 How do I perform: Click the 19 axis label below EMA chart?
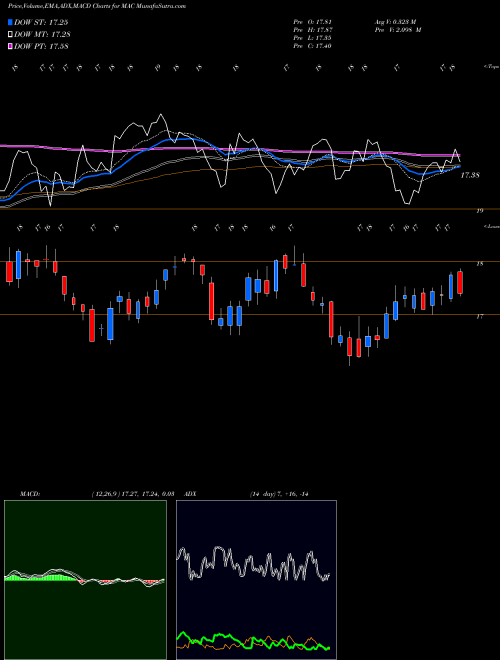pos(480,211)
